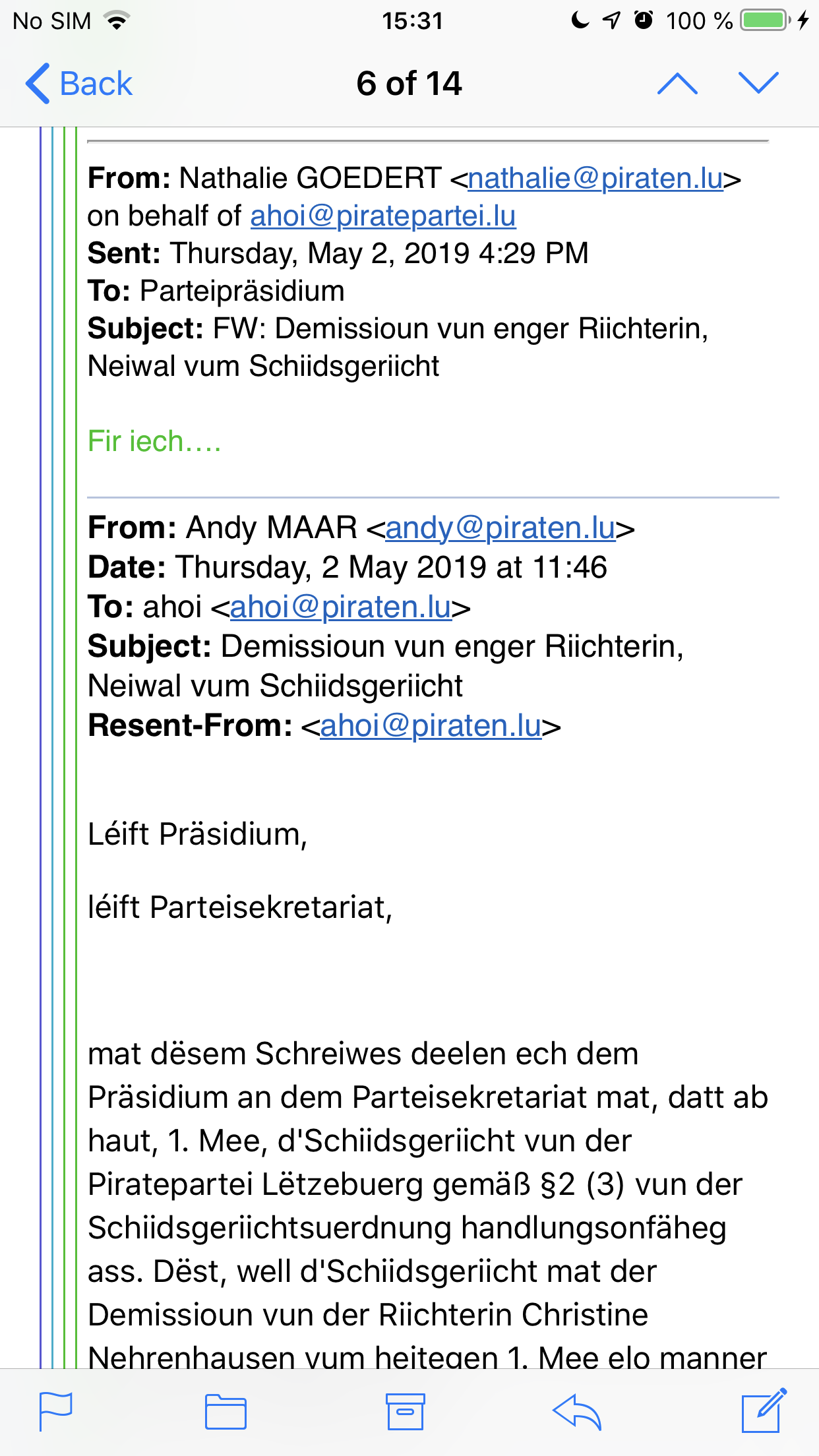
Task: Go to previous message with up arrow
Action: [x=677, y=84]
